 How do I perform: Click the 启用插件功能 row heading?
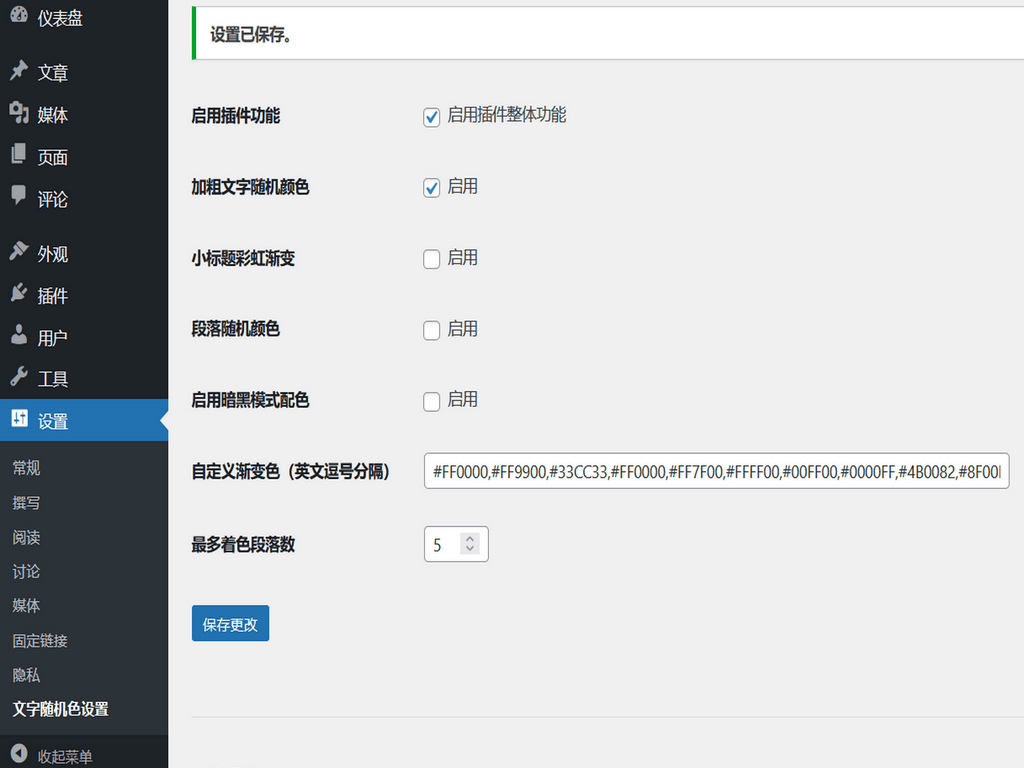[236, 116]
